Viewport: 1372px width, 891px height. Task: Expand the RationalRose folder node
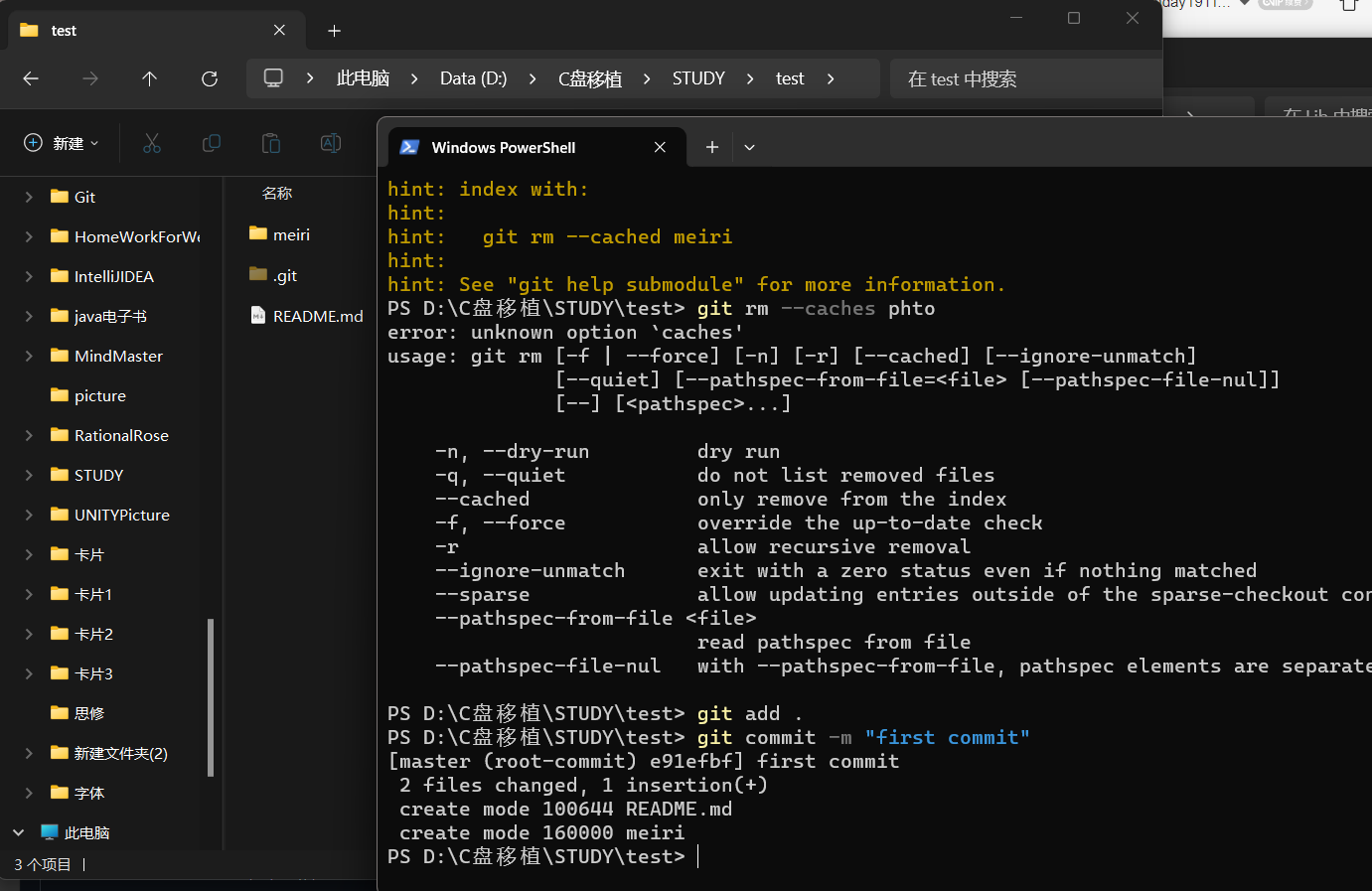coord(29,435)
